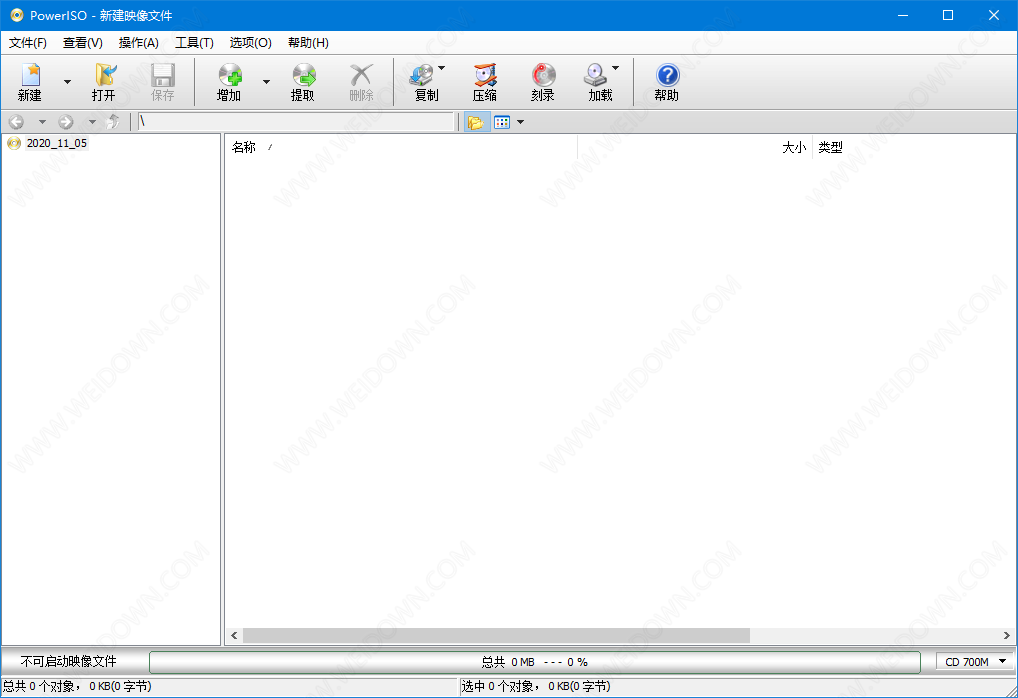This screenshot has height=698, width=1018.
Task: Click the Forward navigation arrow
Action: point(66,122)
